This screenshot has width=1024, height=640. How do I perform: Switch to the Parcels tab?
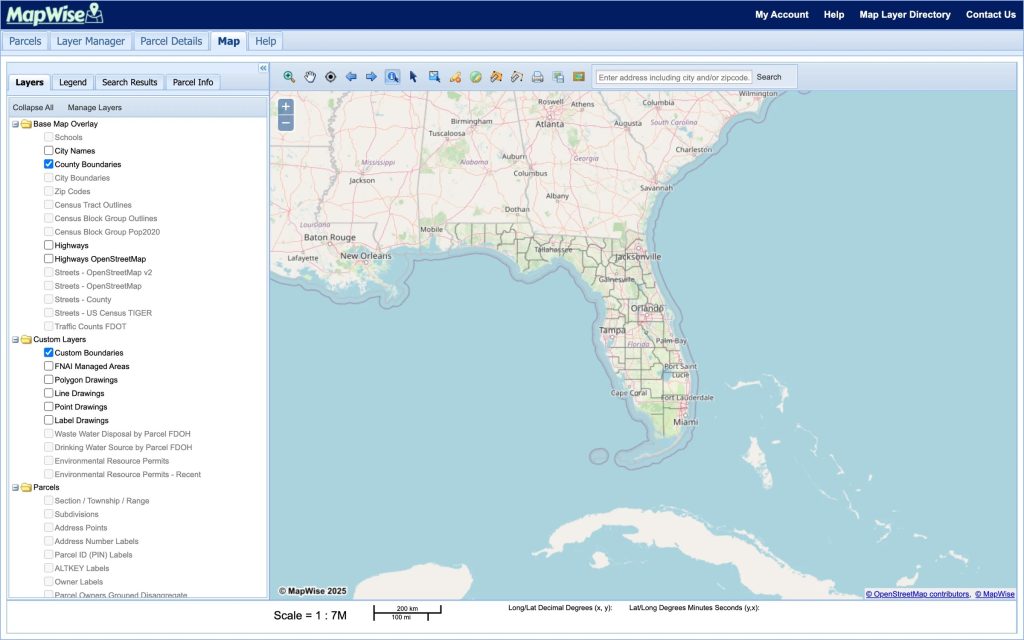click(x=25, y=41)
